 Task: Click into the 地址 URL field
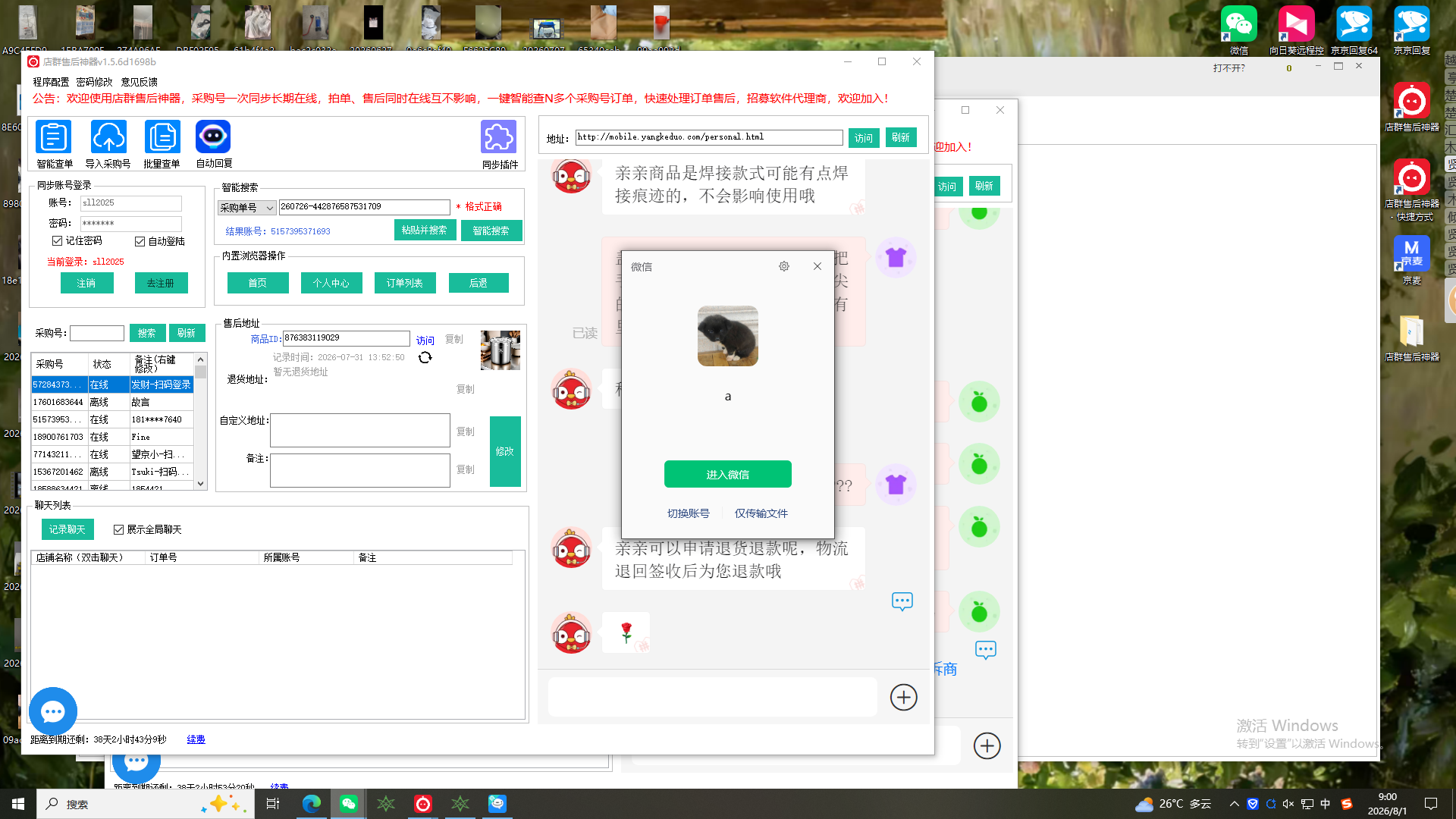click(x=709, y=137)
